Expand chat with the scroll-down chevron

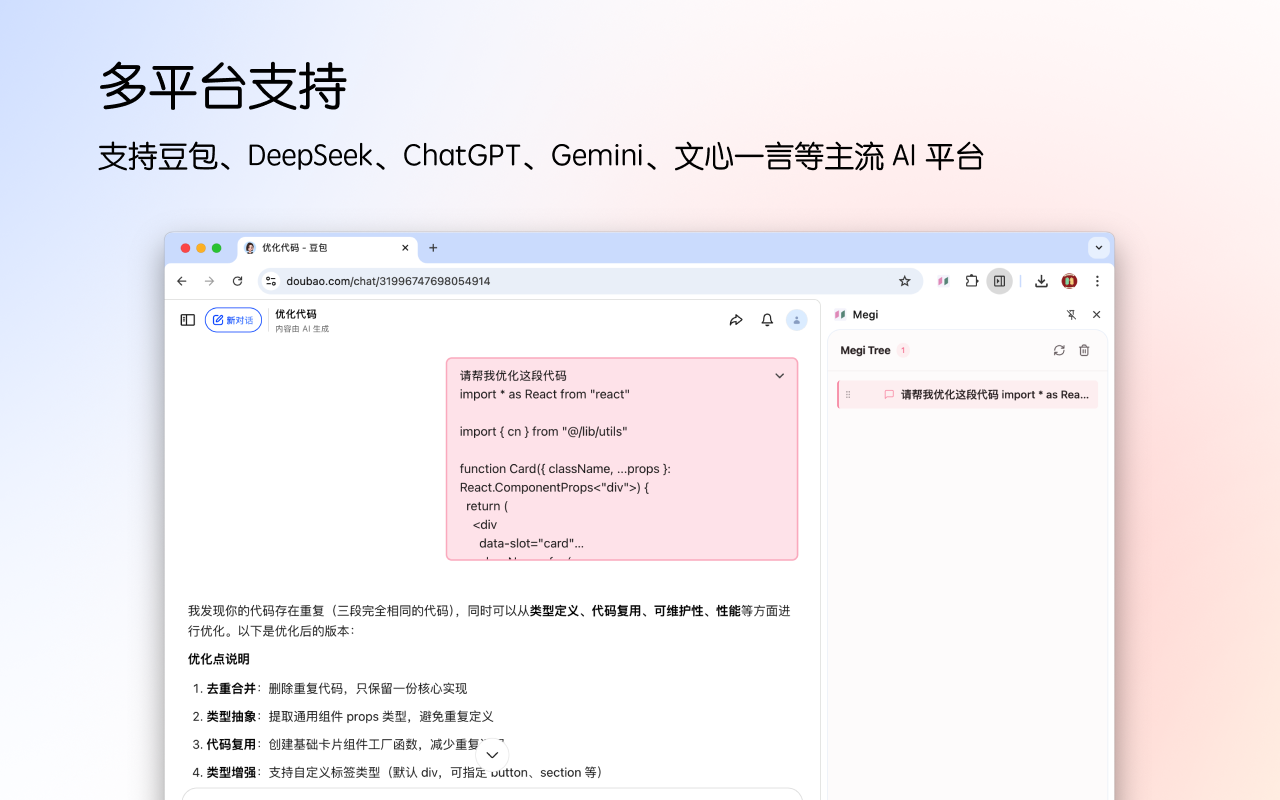click(x=492, y=755)
